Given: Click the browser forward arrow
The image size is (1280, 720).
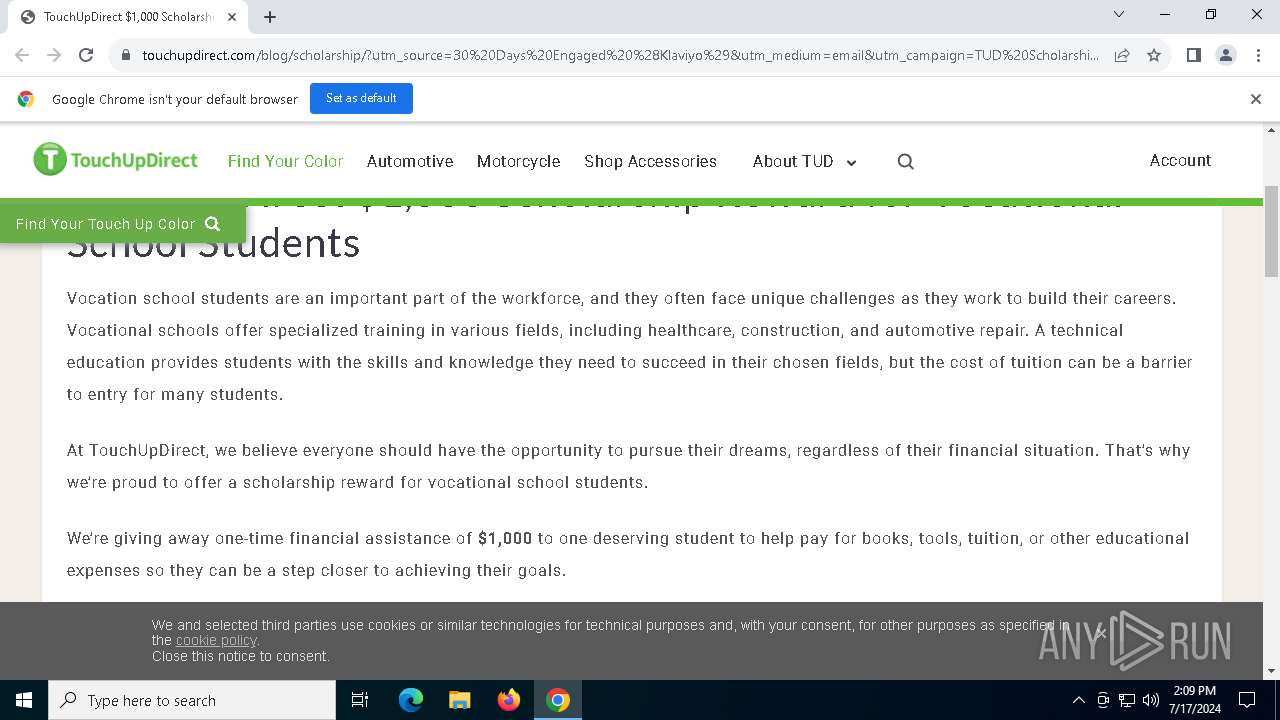Looking at the screenshot, I should click(54, 55).
